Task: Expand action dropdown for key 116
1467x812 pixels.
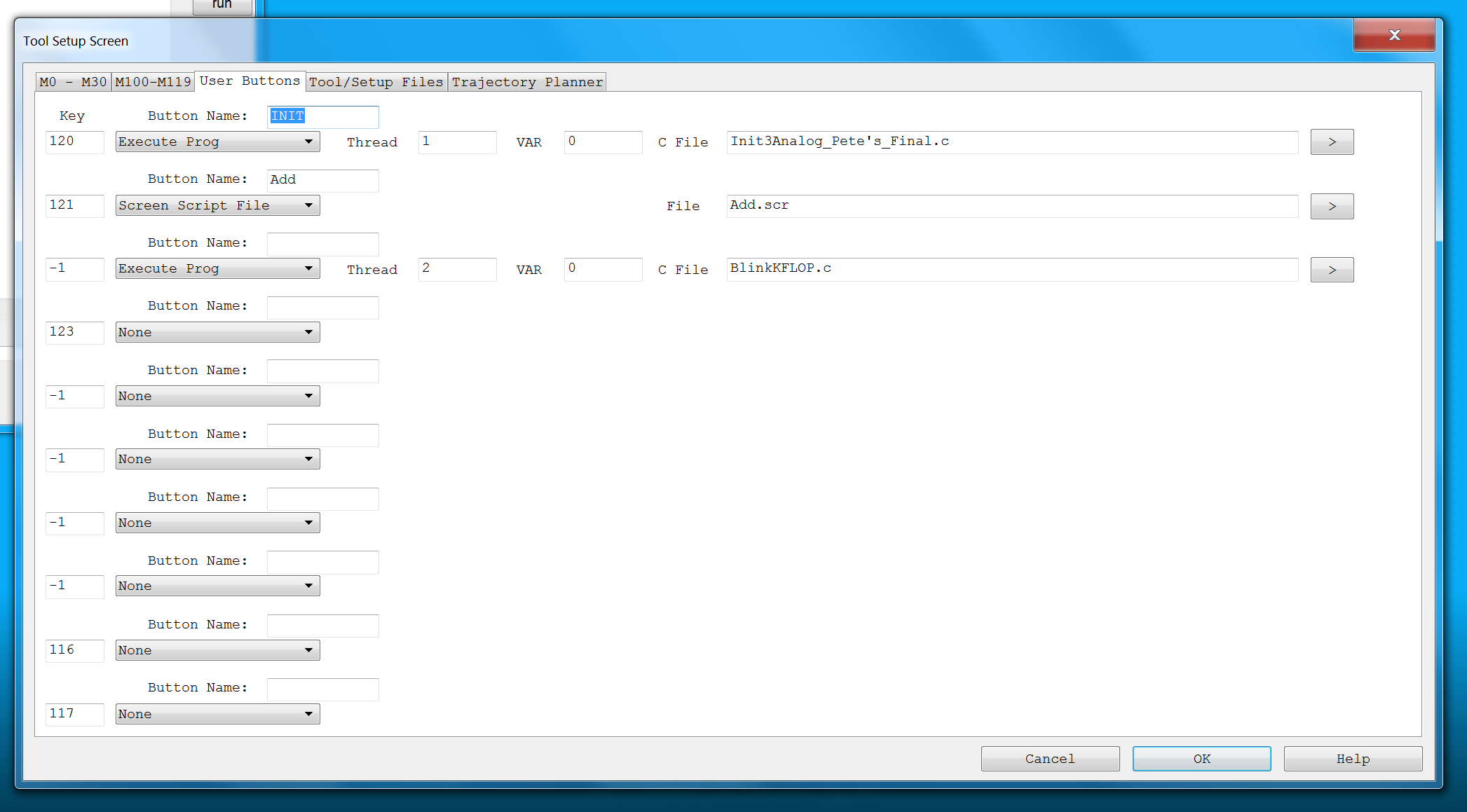Action: 217,650
